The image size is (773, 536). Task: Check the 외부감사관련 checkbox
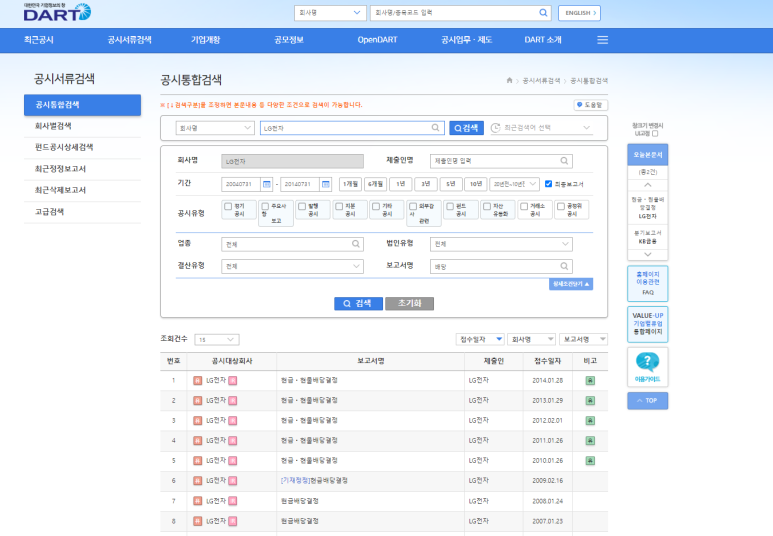[413, 207]
